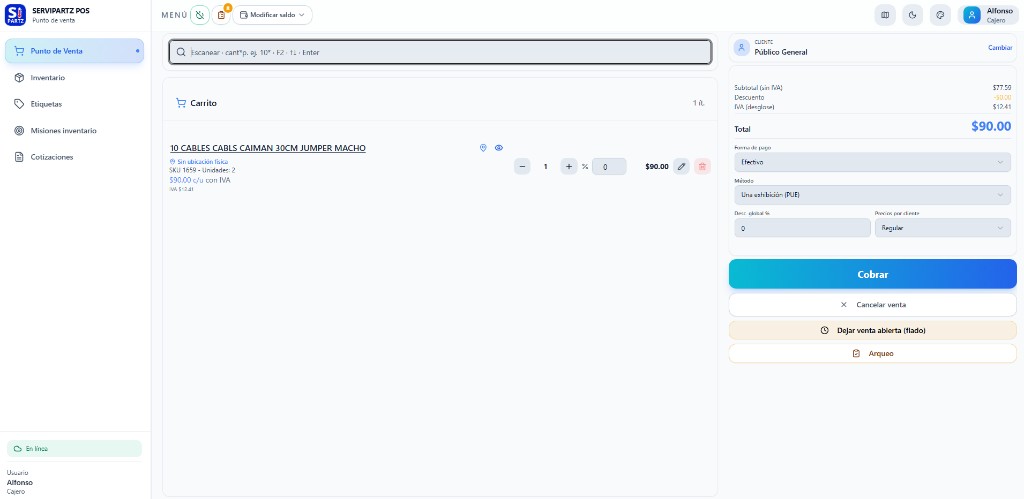Click the Etiquetas tag icon
This screenshot has height=499, width=1024.
coord(19,104)
